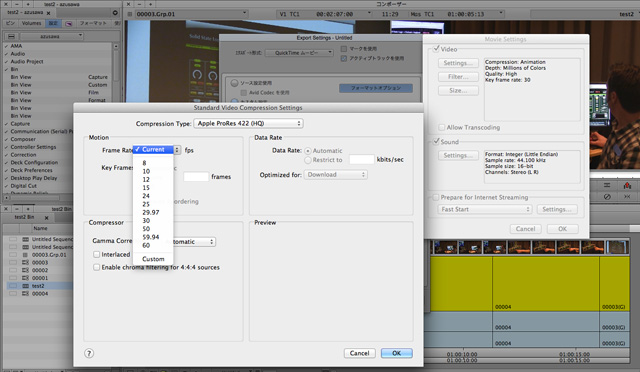Click the sequence icon beside test2
Image resolution: width=640 pixels, height=372 pixels.
(x=25, y=286)
